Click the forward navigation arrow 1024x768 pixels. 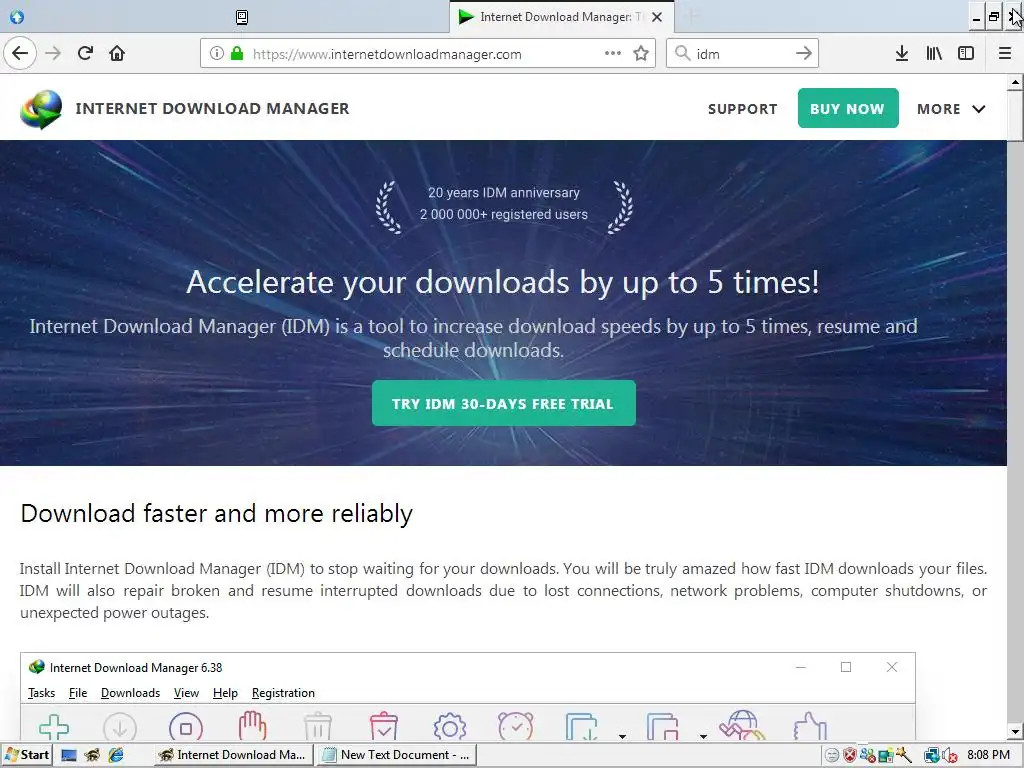point(53,53)
